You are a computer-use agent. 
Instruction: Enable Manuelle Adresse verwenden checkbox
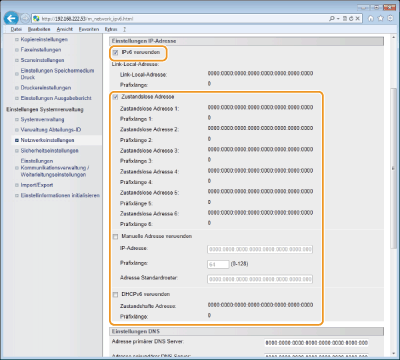point(115,236)
